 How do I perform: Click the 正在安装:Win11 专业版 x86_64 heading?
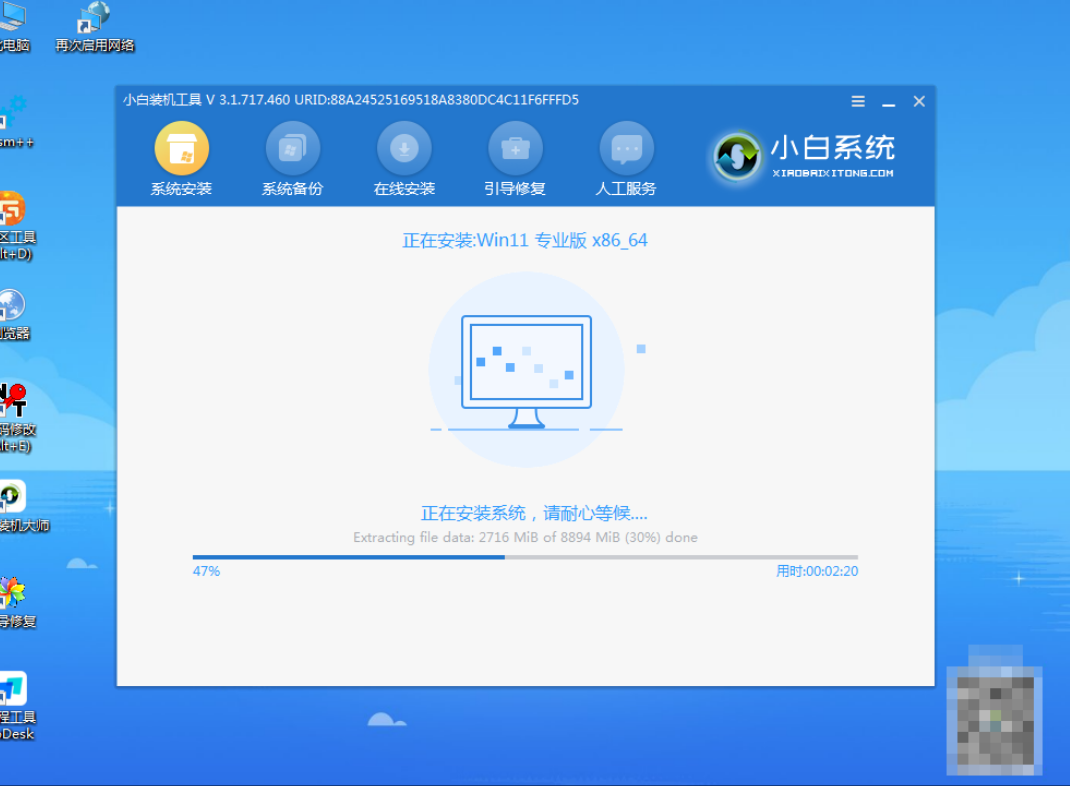point(525,240)
